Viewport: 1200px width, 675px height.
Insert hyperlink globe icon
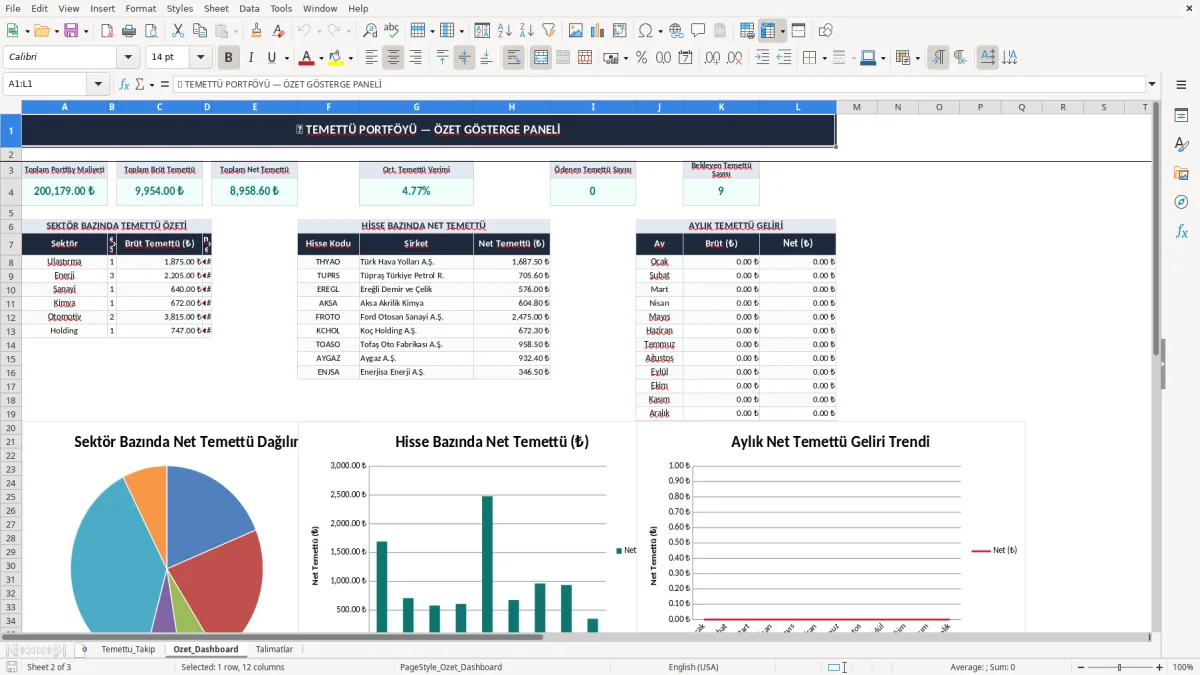[676, 31]
